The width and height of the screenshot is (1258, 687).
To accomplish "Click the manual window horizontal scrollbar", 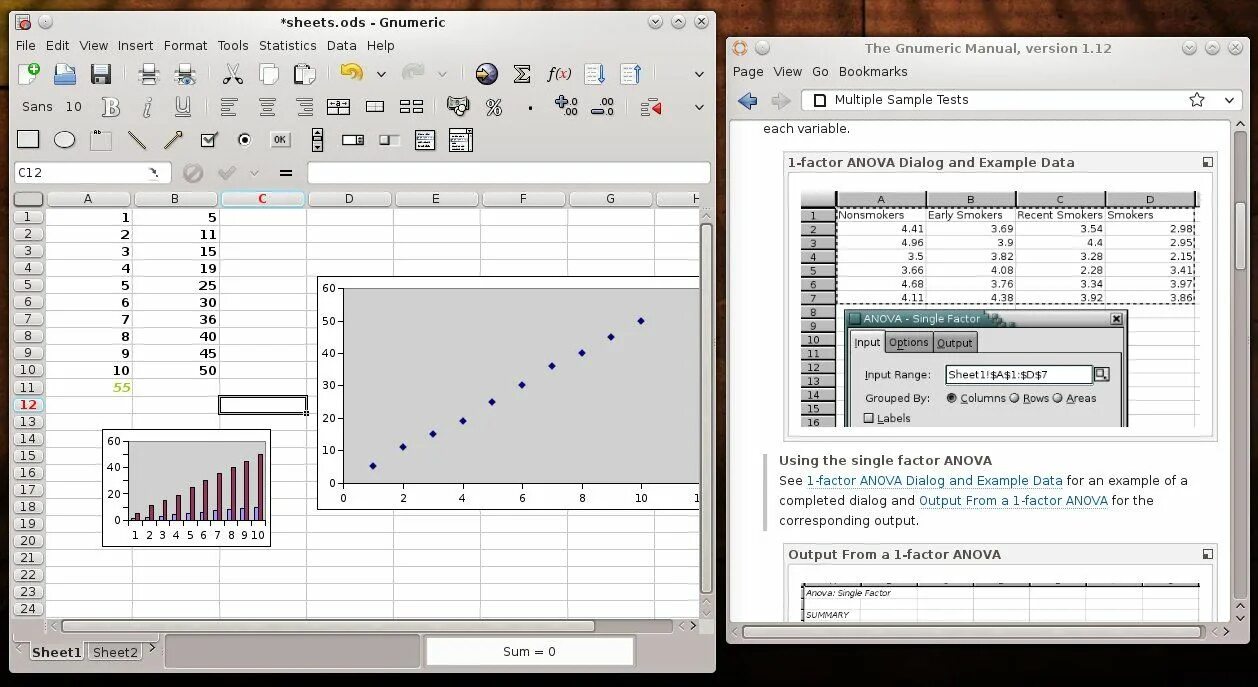I will pos(972,632).
